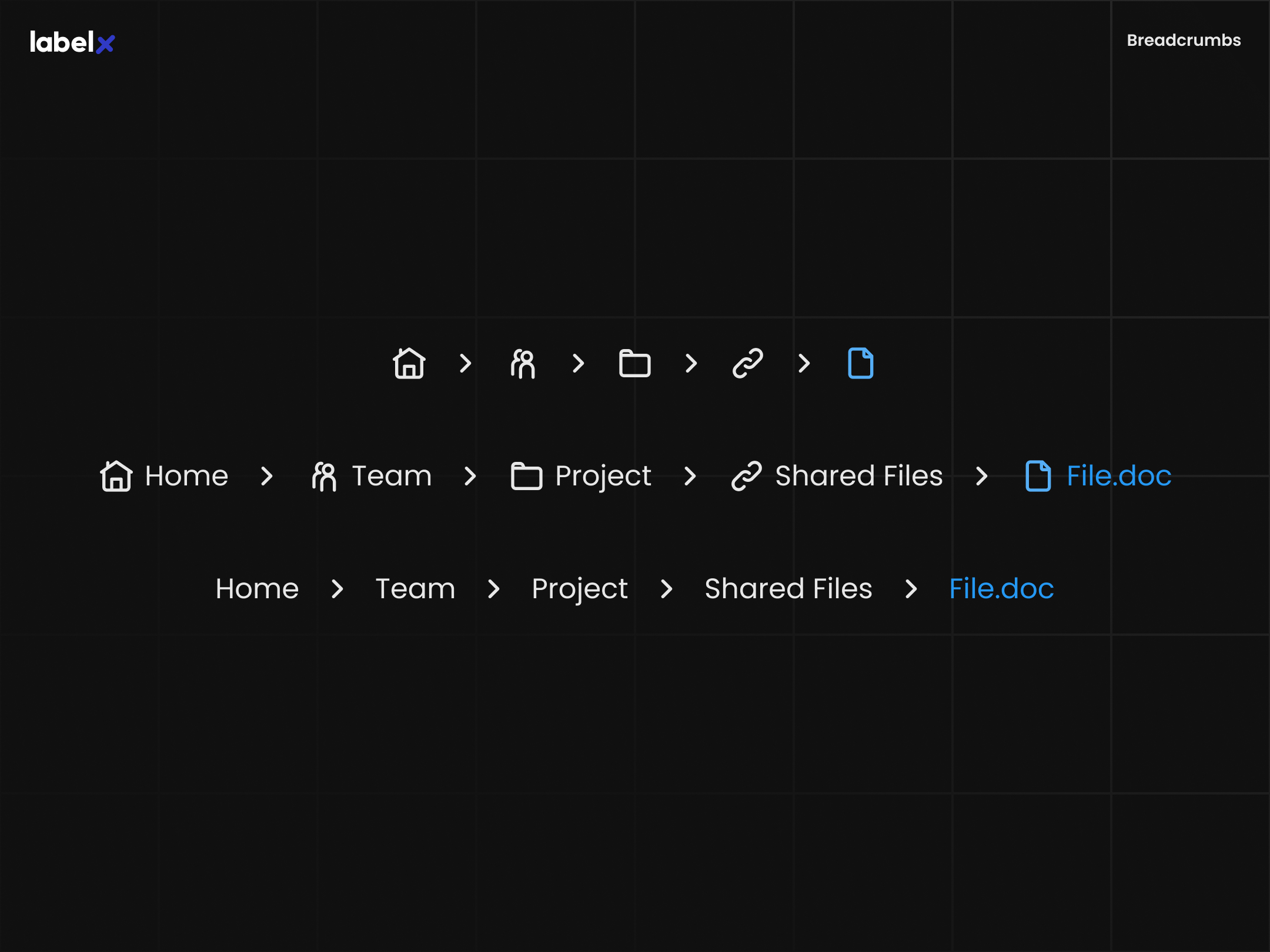Select Project in the text-only breadcrumb

tap(579, 588)
